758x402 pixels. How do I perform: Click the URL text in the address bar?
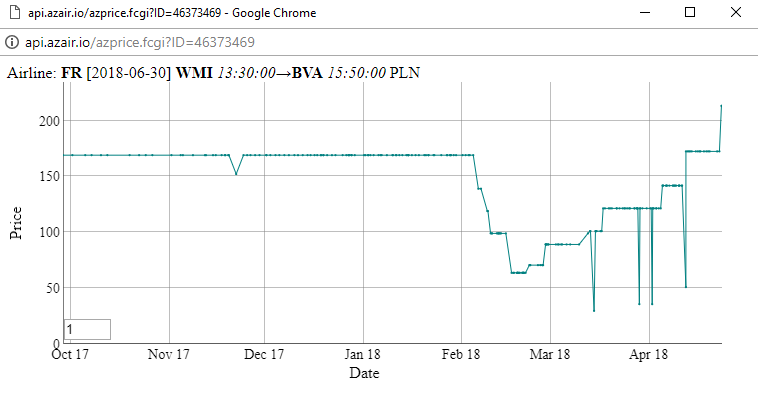(140, 43)
